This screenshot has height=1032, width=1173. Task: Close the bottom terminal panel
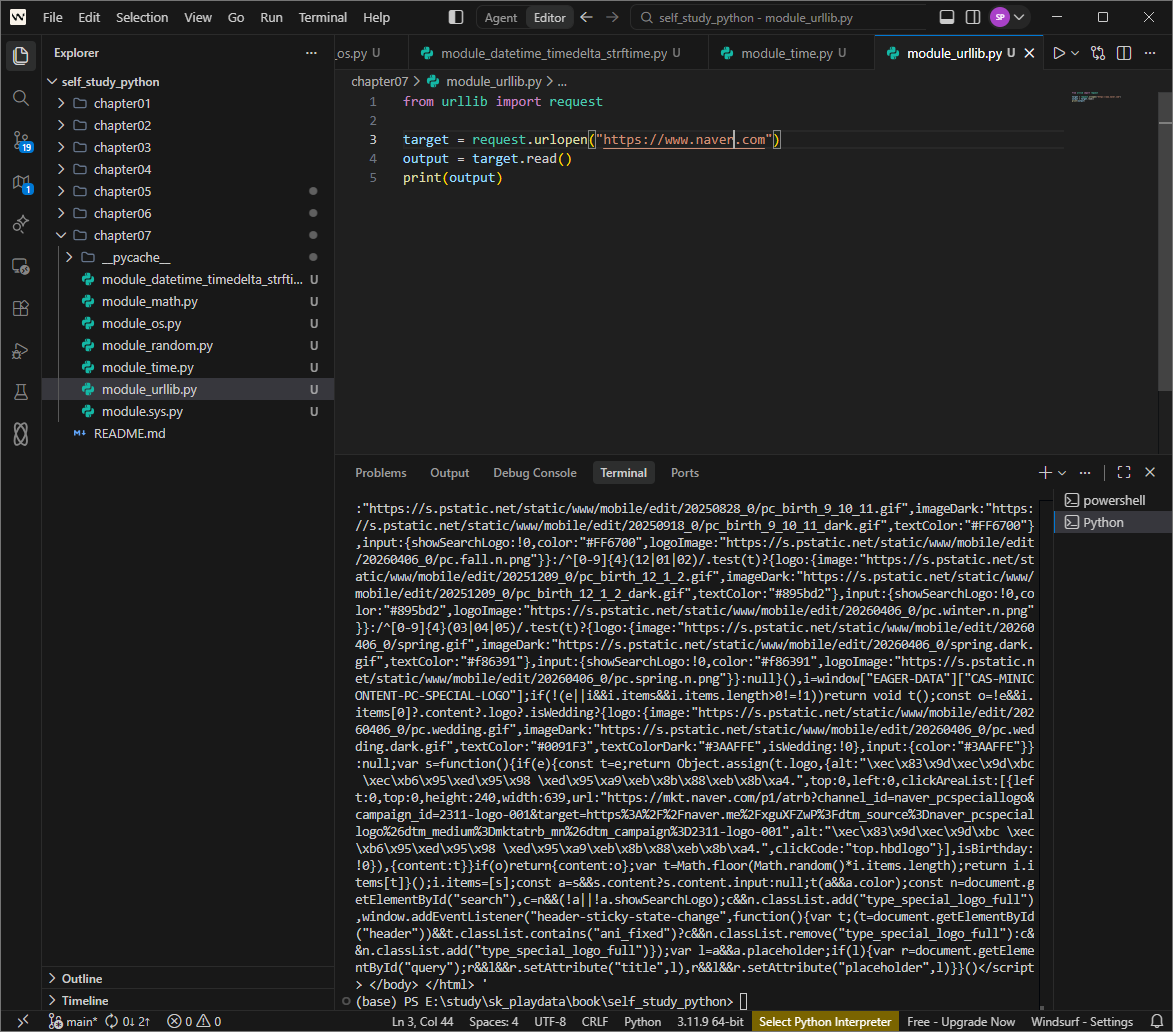(x=1150, y=473)
